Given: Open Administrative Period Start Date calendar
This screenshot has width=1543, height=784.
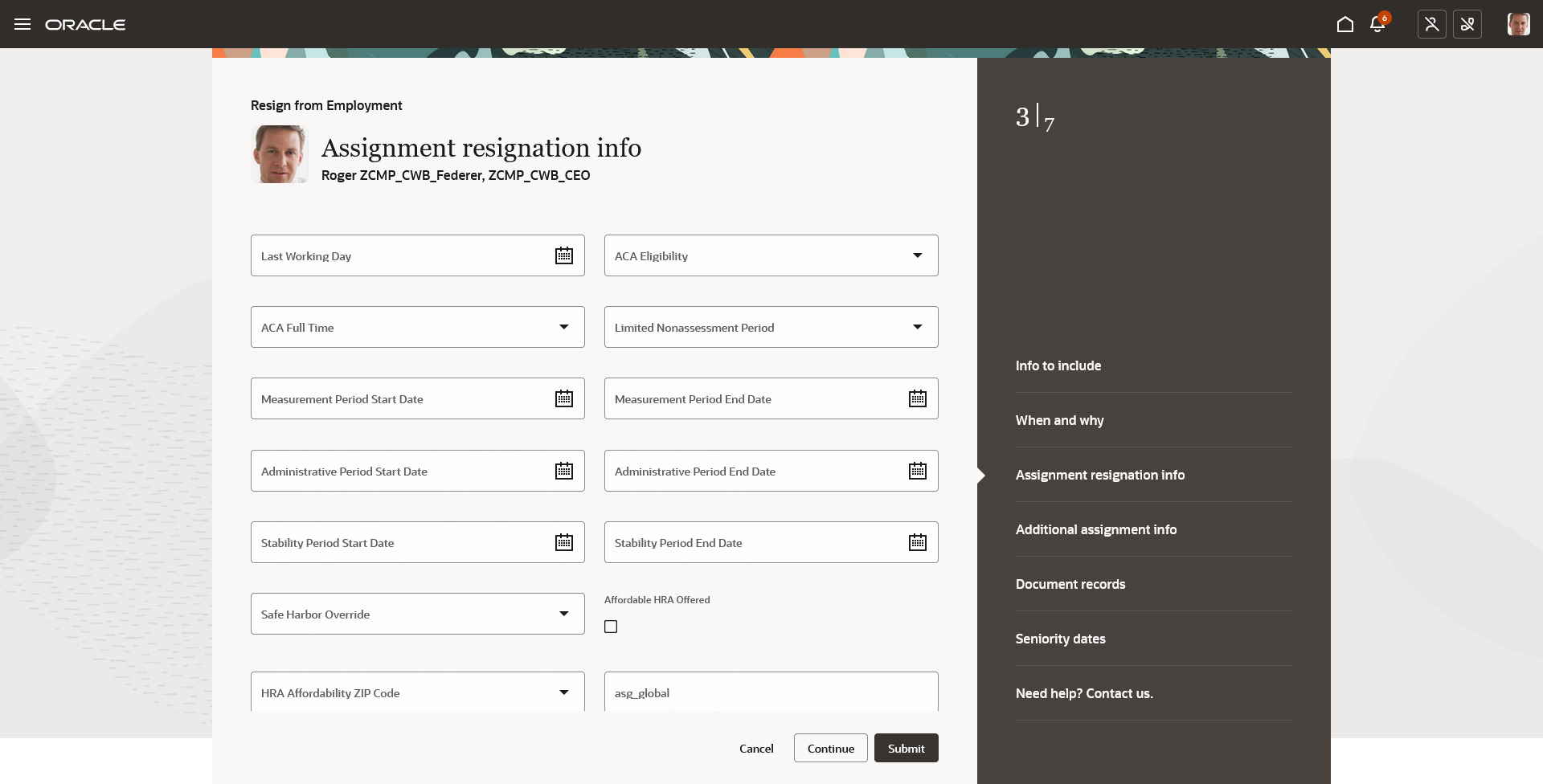Looking at the screenshot, I should click(x=564, y=471).
